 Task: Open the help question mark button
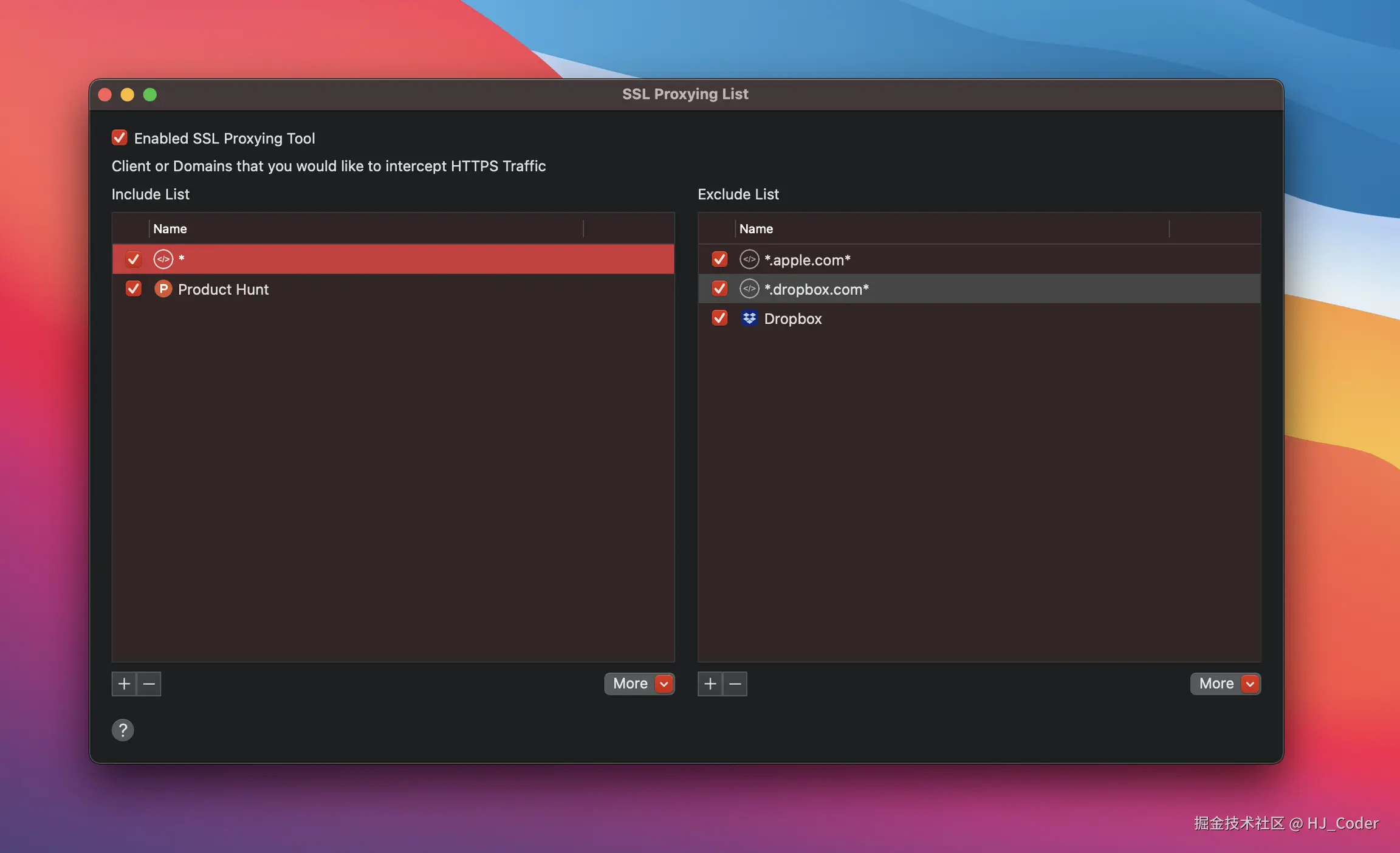point(123,730)
